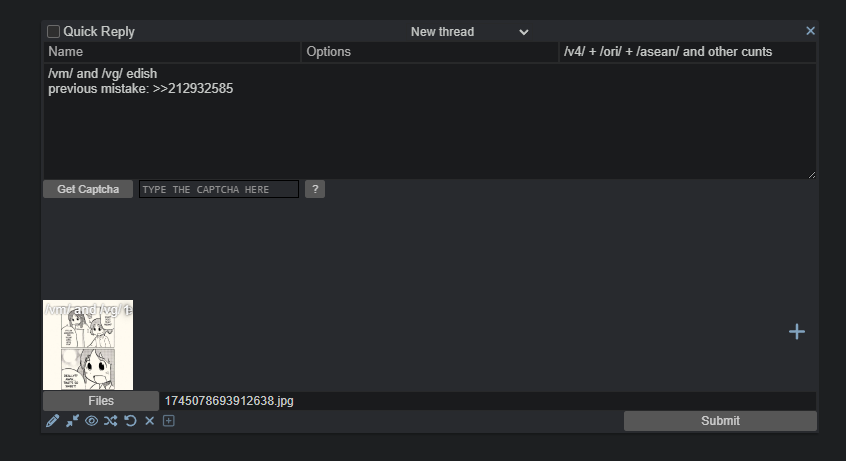Screen dimensions: 846x461
Task: Remove file with small X icon
Action: pyautogui.click(x=149, y=421)
